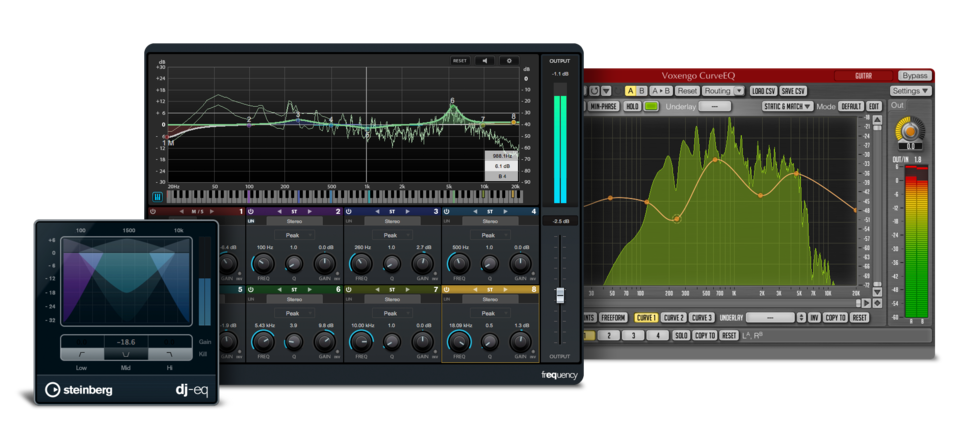Screen dimensions: 960x443
Task: Open band 8 Peak filter type dropdown
Action: tap(490, 313)
